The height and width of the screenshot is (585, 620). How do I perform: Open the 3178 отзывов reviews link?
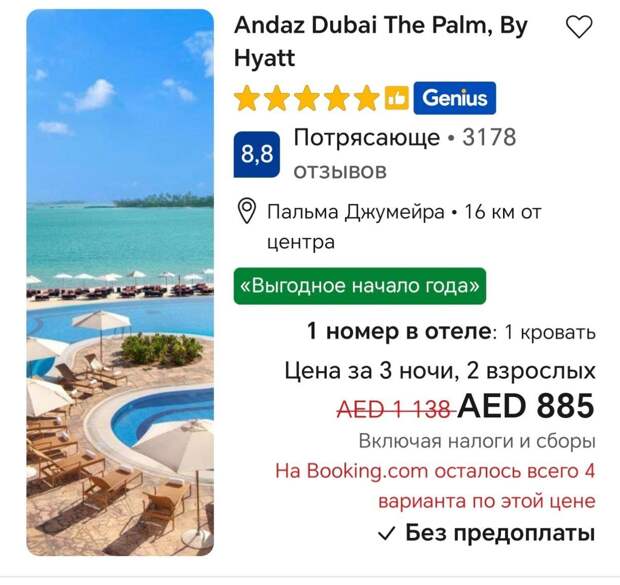click(405, 154)
